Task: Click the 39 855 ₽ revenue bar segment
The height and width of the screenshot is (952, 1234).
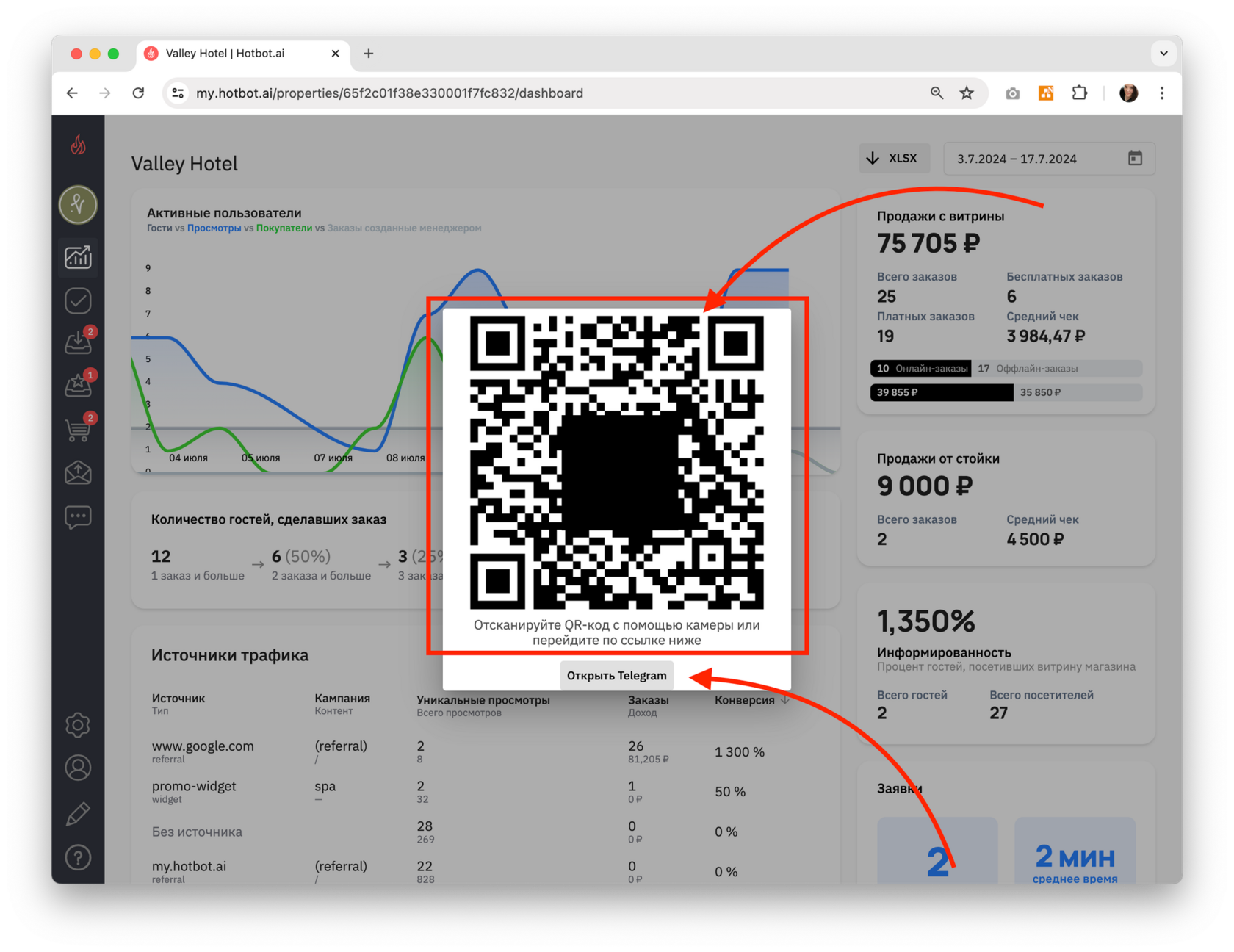Action: 942,392
